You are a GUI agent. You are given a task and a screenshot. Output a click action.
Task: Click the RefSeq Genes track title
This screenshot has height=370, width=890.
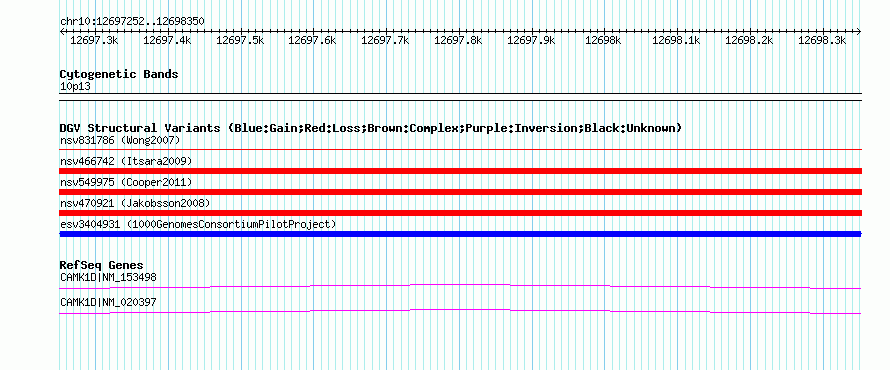[x=102, y=265]
